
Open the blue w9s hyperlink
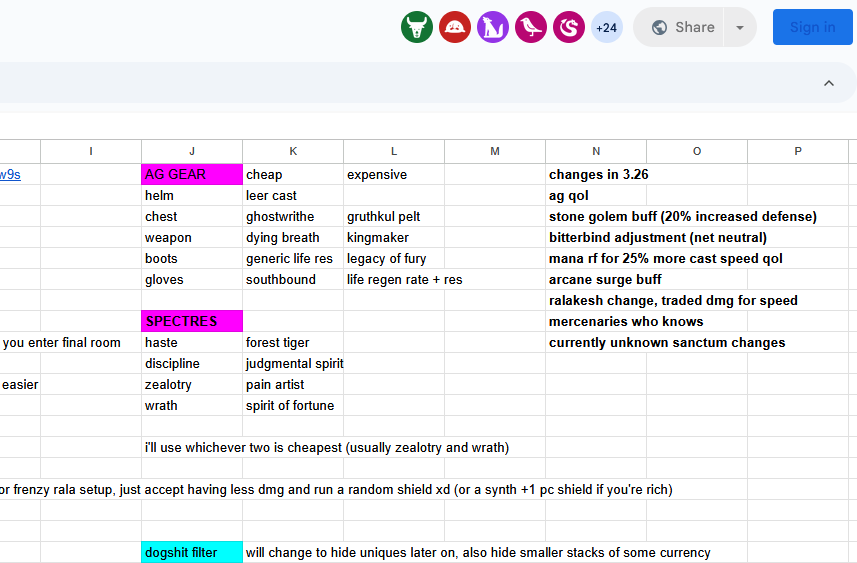coord(10,174)
